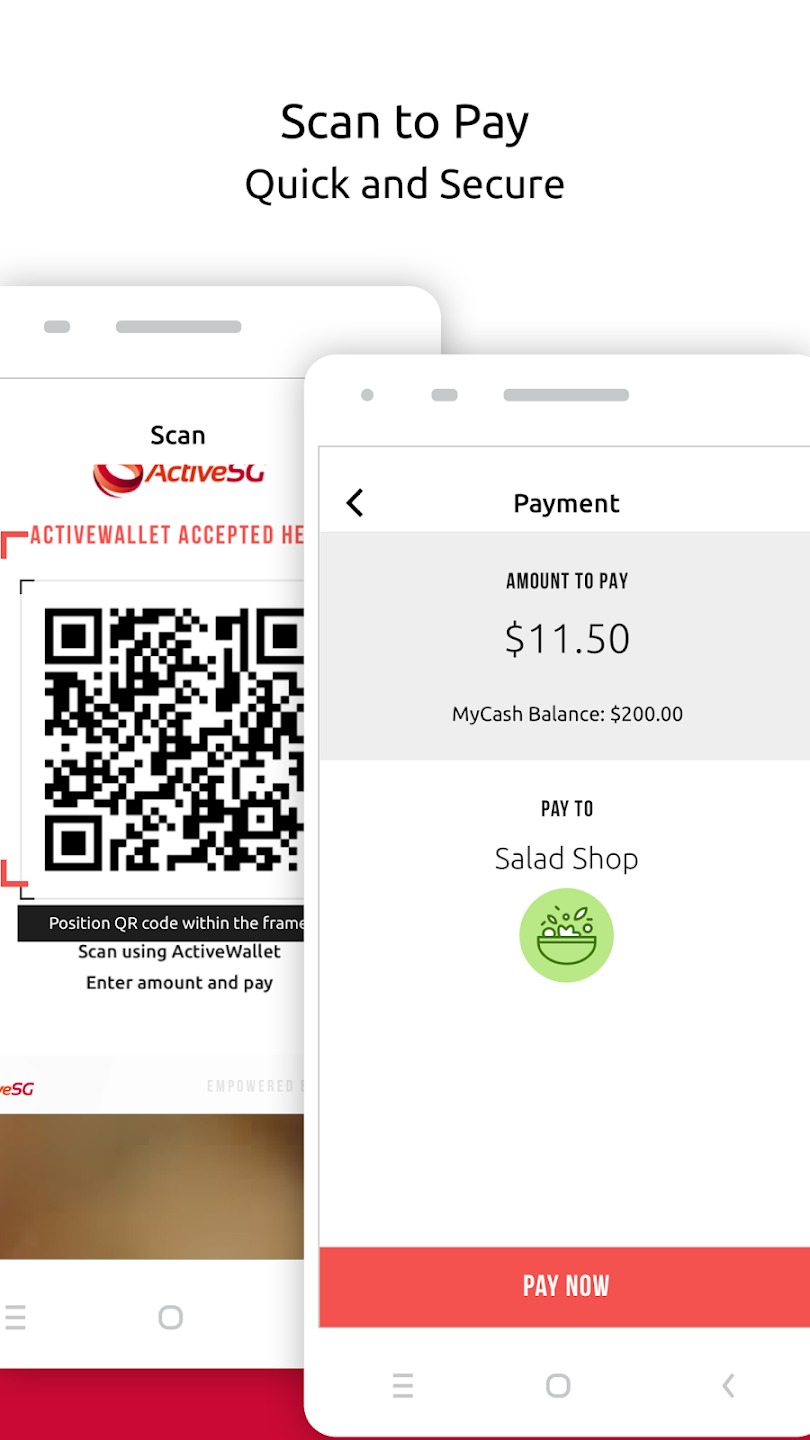The height and width of the screenshot is (1440, 810).
Task: Tap the recent apps icon on left phone
Action: coord(14,1317)
